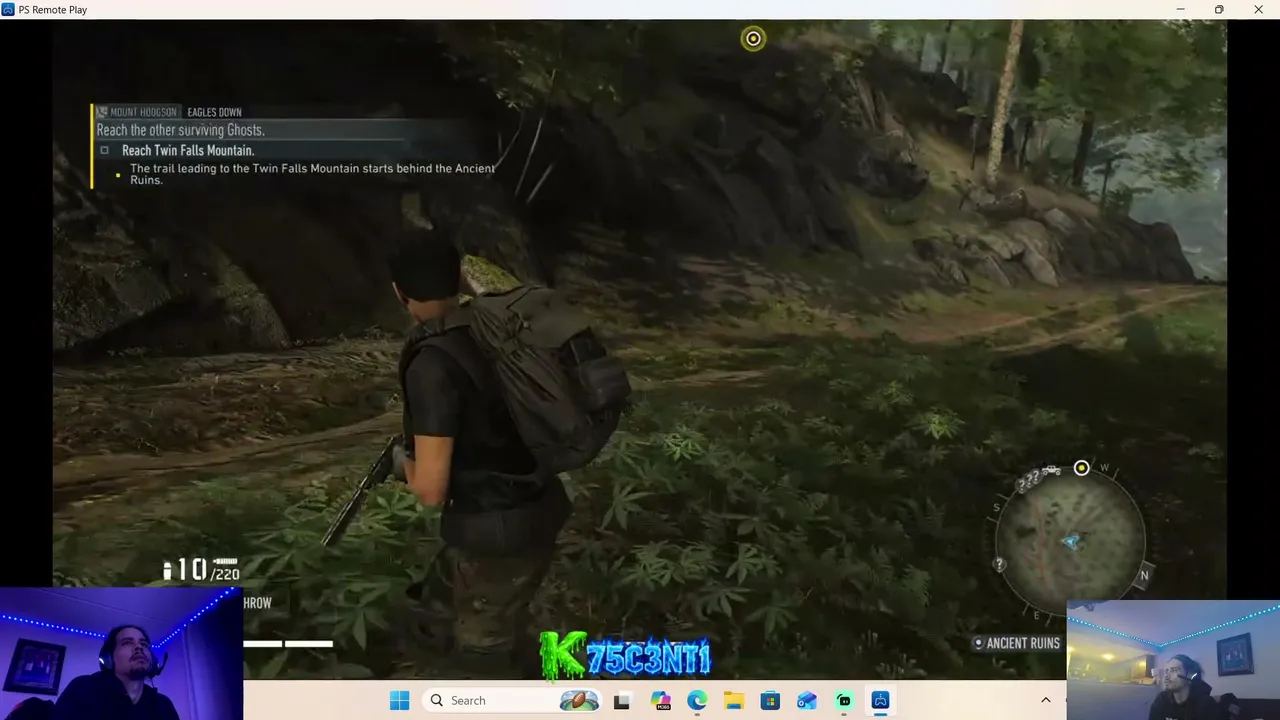1280x720 pixels.
Task: Click the ANCIENT RUINS location label
Action: pyautogui.click(x=1023, y=643)
